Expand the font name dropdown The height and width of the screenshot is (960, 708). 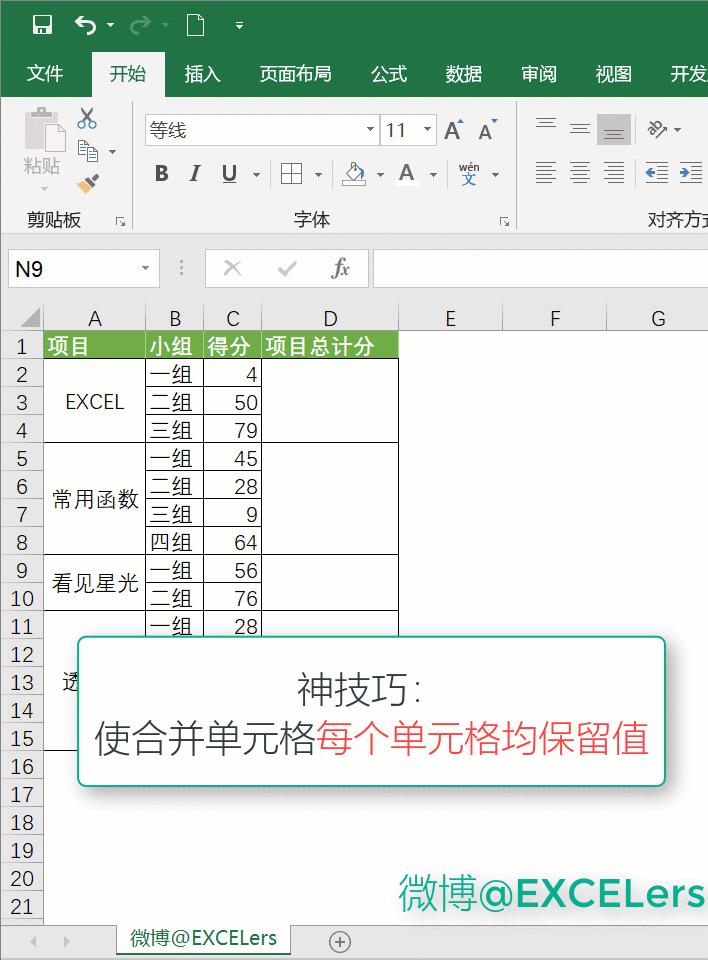pos(370,130)
